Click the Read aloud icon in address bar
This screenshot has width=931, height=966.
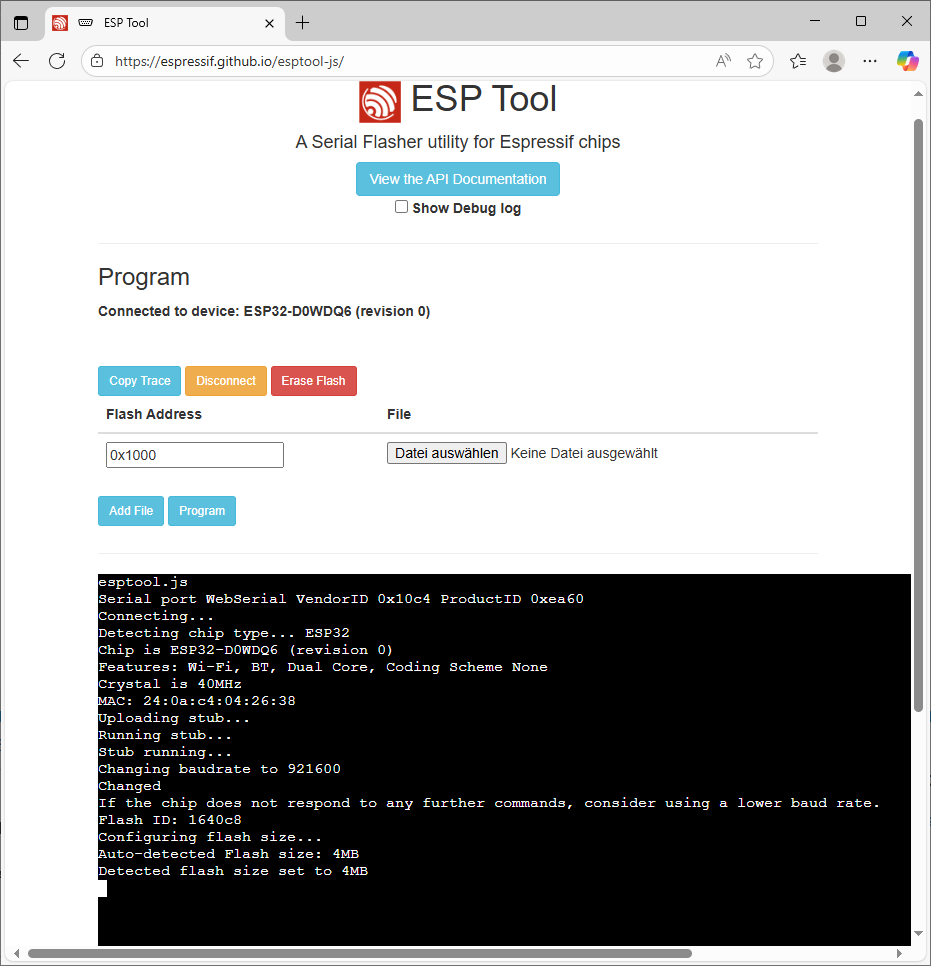[x=723, y=61]
